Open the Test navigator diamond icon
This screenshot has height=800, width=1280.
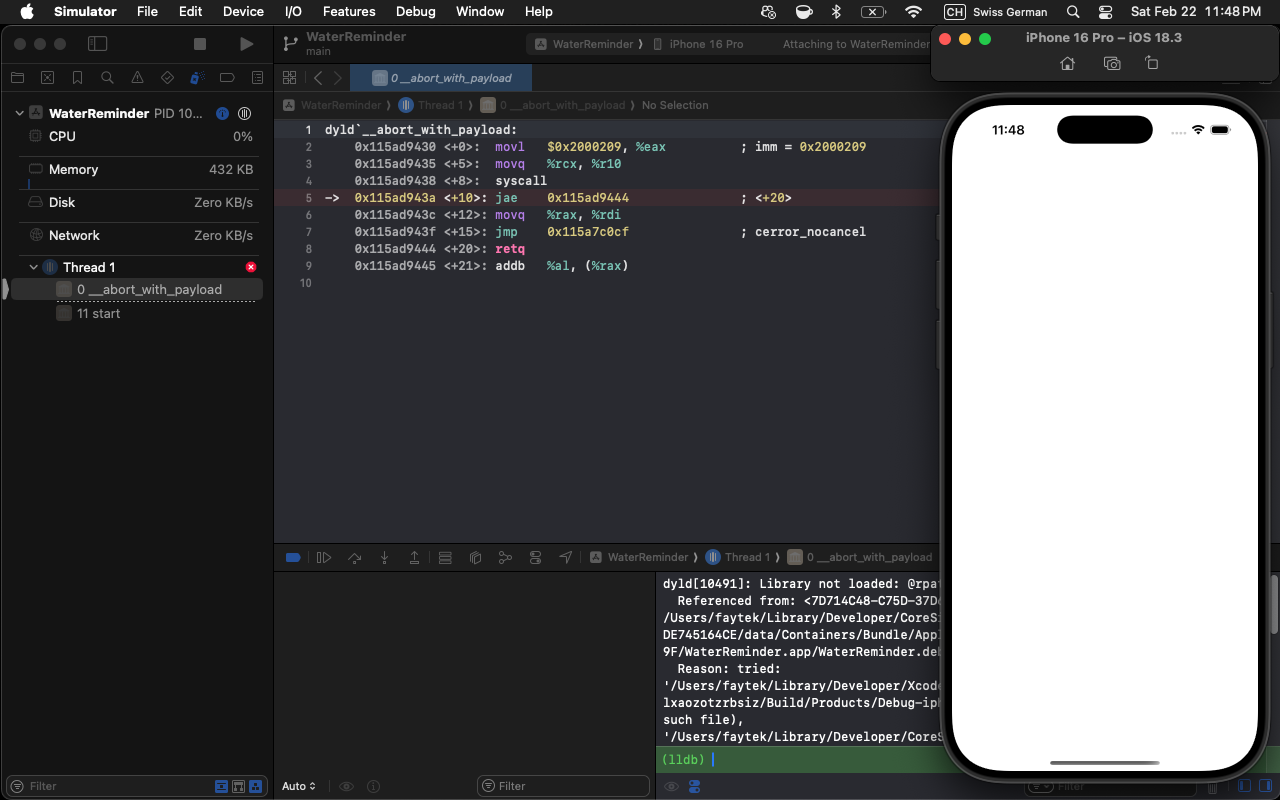(167, 78)
